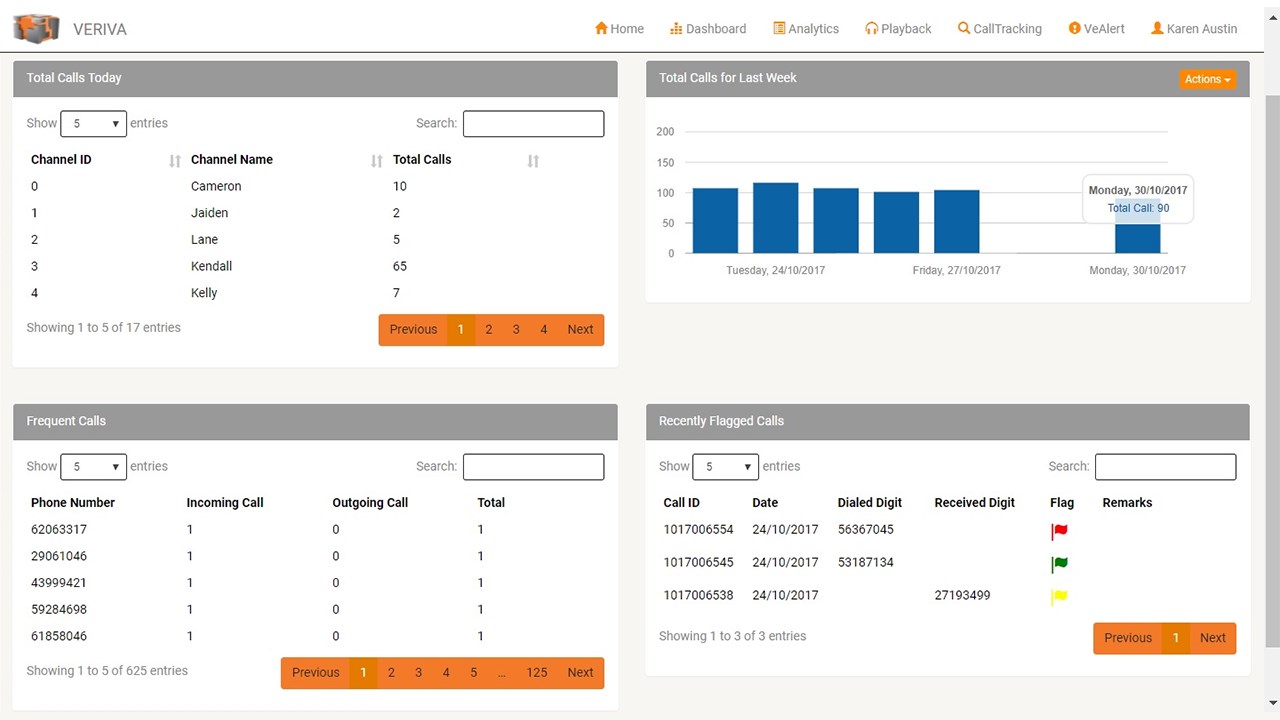The height and width of the screenshot is (720, 1280).
Task: Go to CallTracking in navigation
Action: point(1000,29)
